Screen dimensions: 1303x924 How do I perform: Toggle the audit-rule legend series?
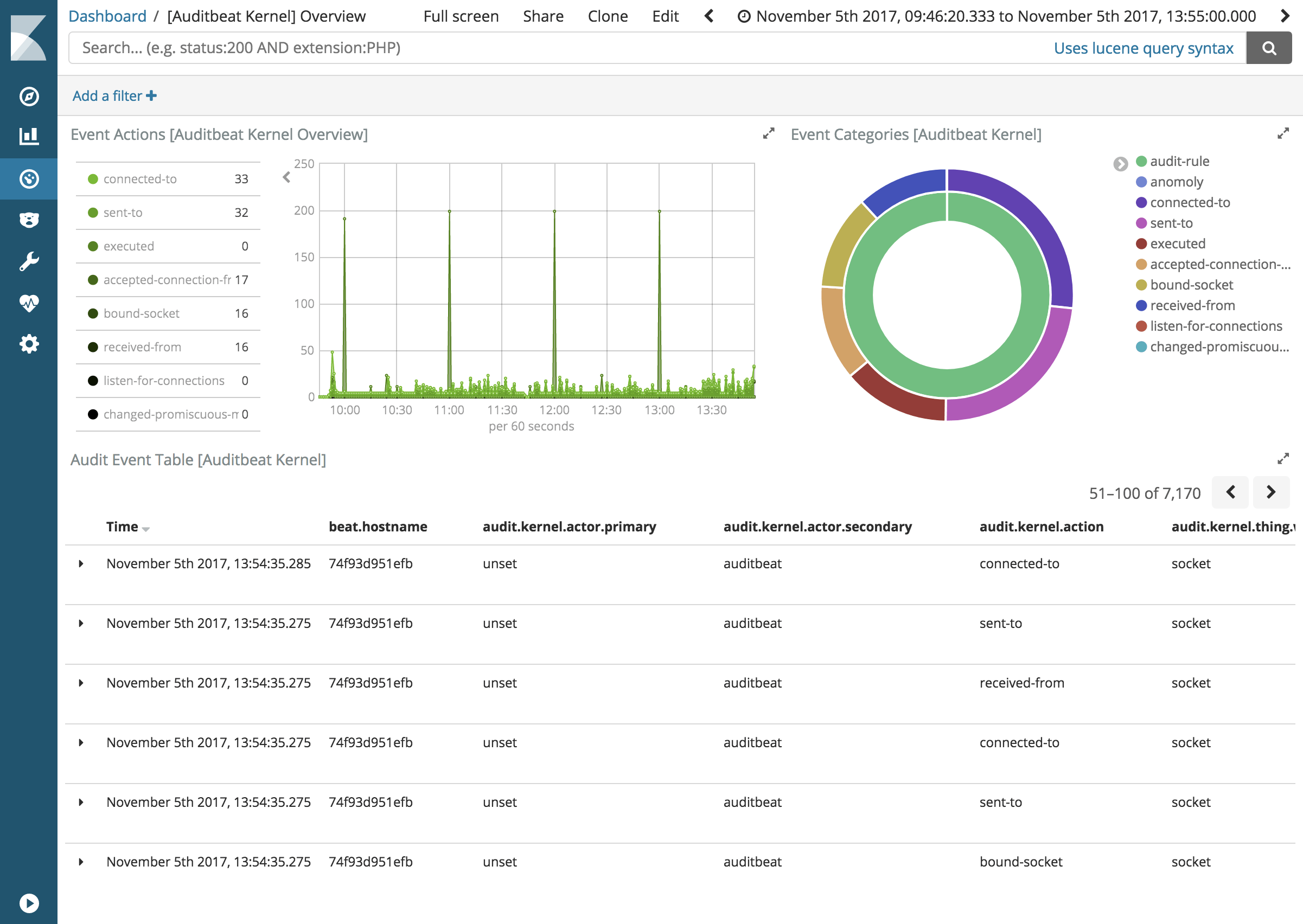1179,162
